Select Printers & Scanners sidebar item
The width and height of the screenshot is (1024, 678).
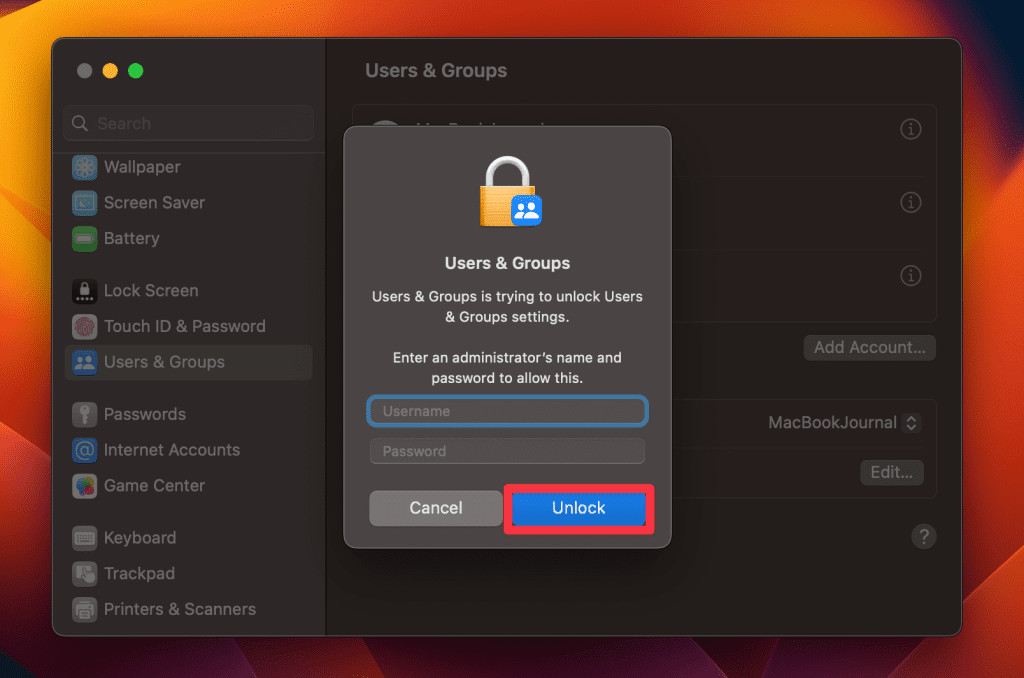(x=179, y=609)
